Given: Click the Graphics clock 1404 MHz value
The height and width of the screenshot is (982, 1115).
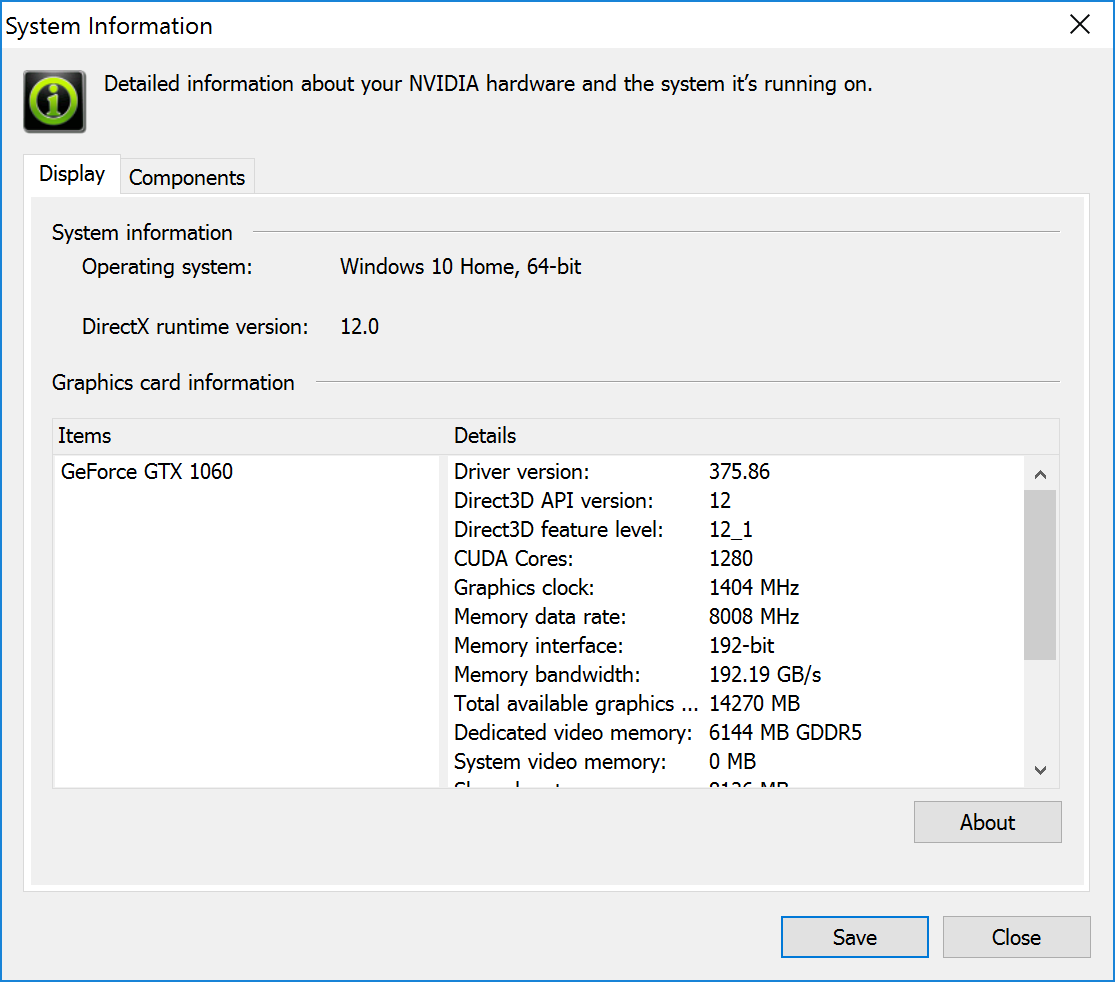Looking at the screenshot, I should 754,587.
